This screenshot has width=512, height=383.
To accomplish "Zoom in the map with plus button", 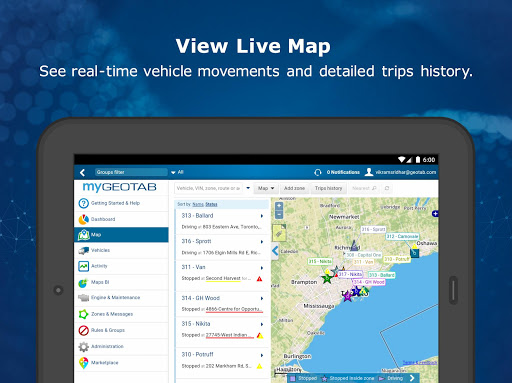I will (x=279, y=206).
